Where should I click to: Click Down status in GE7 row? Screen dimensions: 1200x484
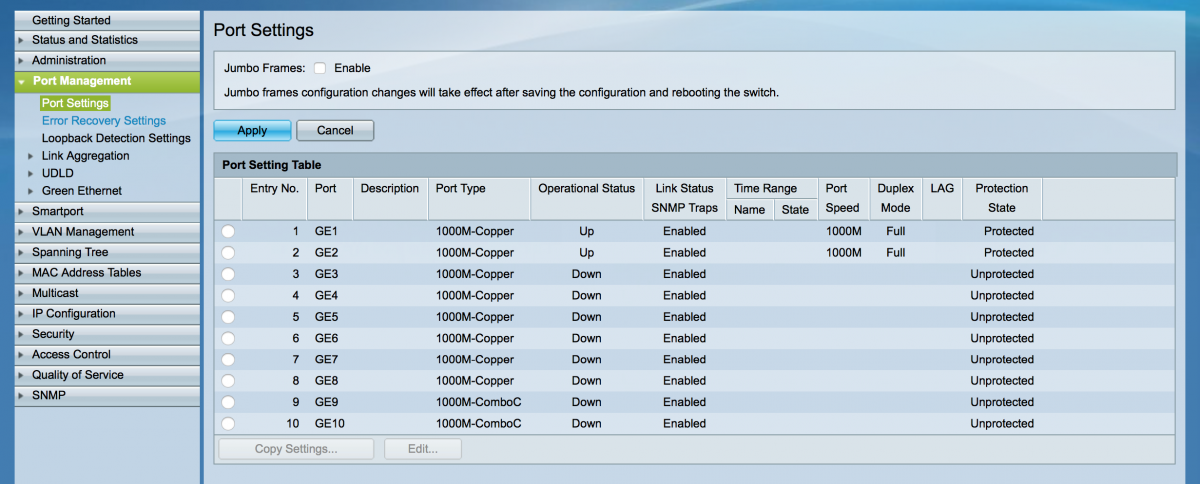587,359
